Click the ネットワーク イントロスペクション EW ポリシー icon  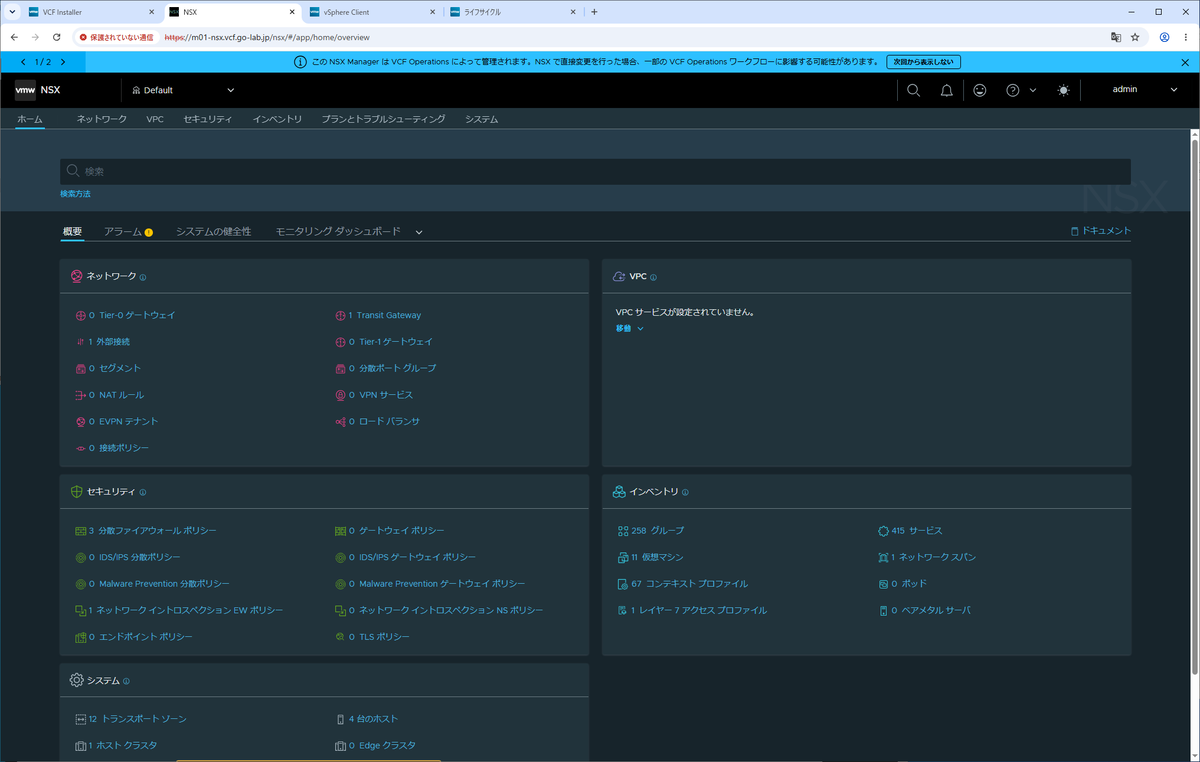pos(80,610)
